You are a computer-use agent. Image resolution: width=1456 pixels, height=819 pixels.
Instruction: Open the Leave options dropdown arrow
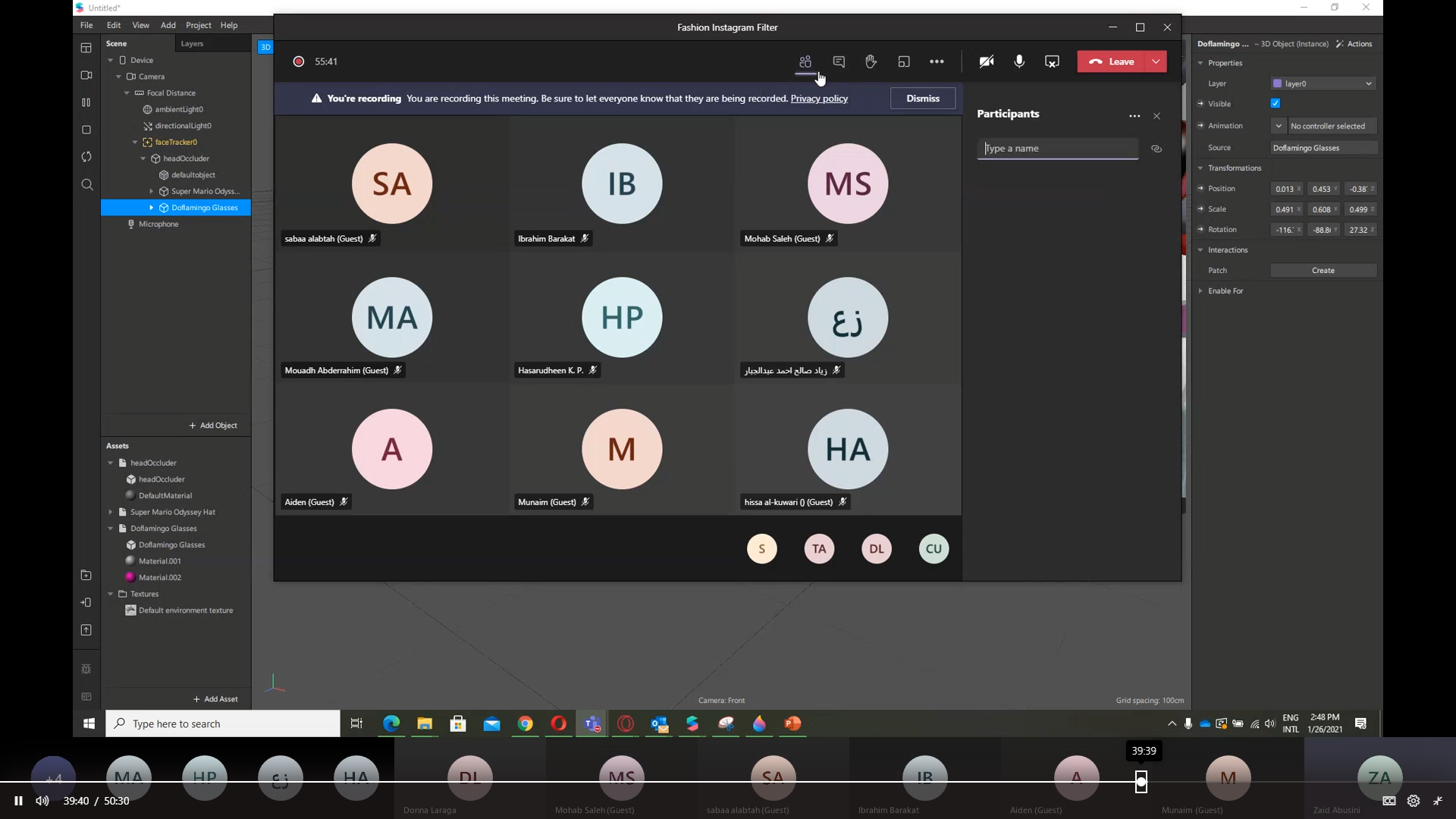(x=1156, y=61)
